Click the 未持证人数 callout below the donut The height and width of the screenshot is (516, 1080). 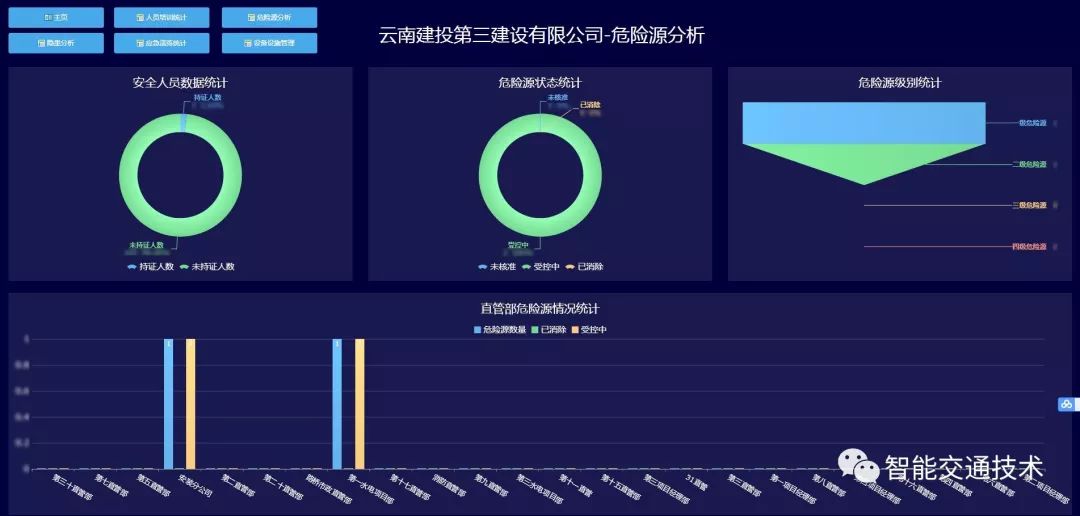[146, 245]
